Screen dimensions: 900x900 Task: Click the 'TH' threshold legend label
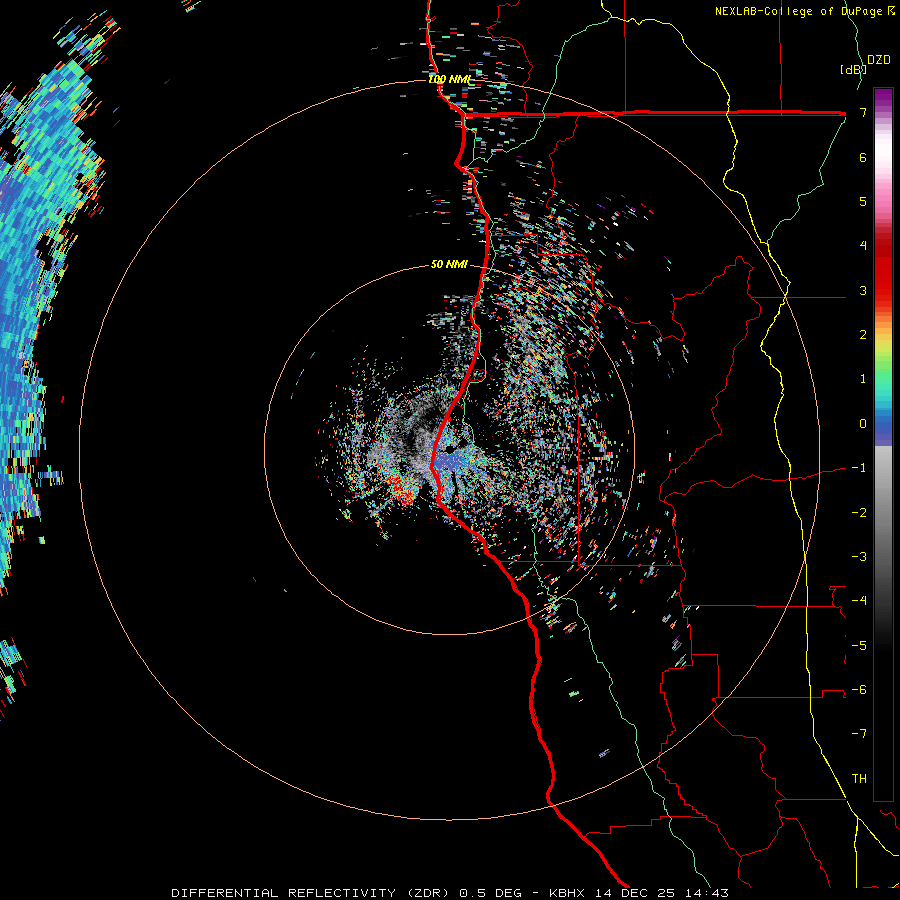click(859, 779)
